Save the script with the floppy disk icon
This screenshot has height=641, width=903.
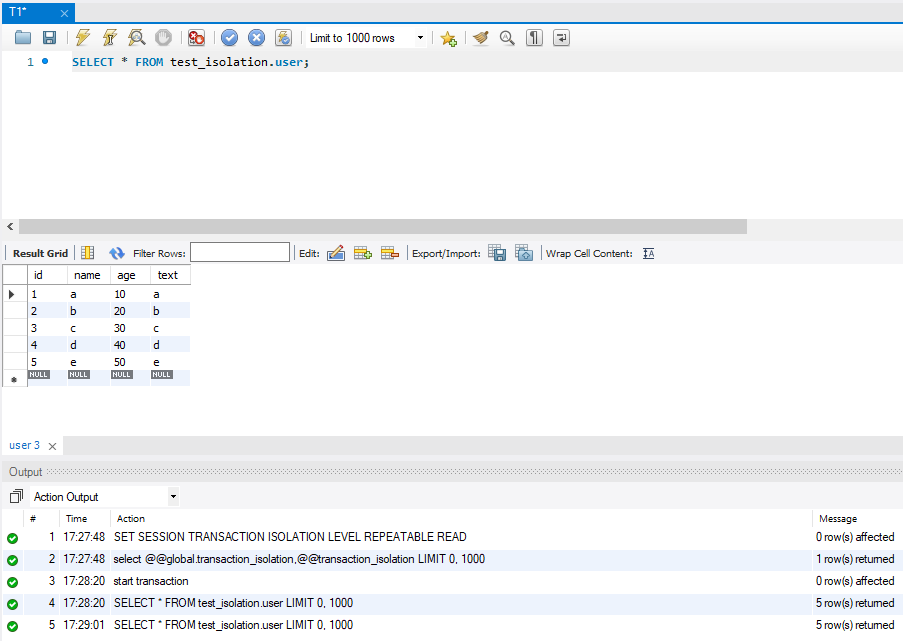(50, 37)
